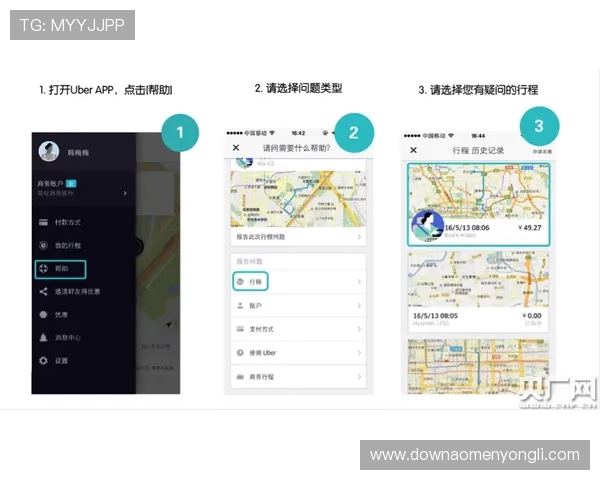Image resolution: width=600 pixels, height=480 pixels.
Task: Tap the link right of 行程 历史记录 title
Action: 542,152
